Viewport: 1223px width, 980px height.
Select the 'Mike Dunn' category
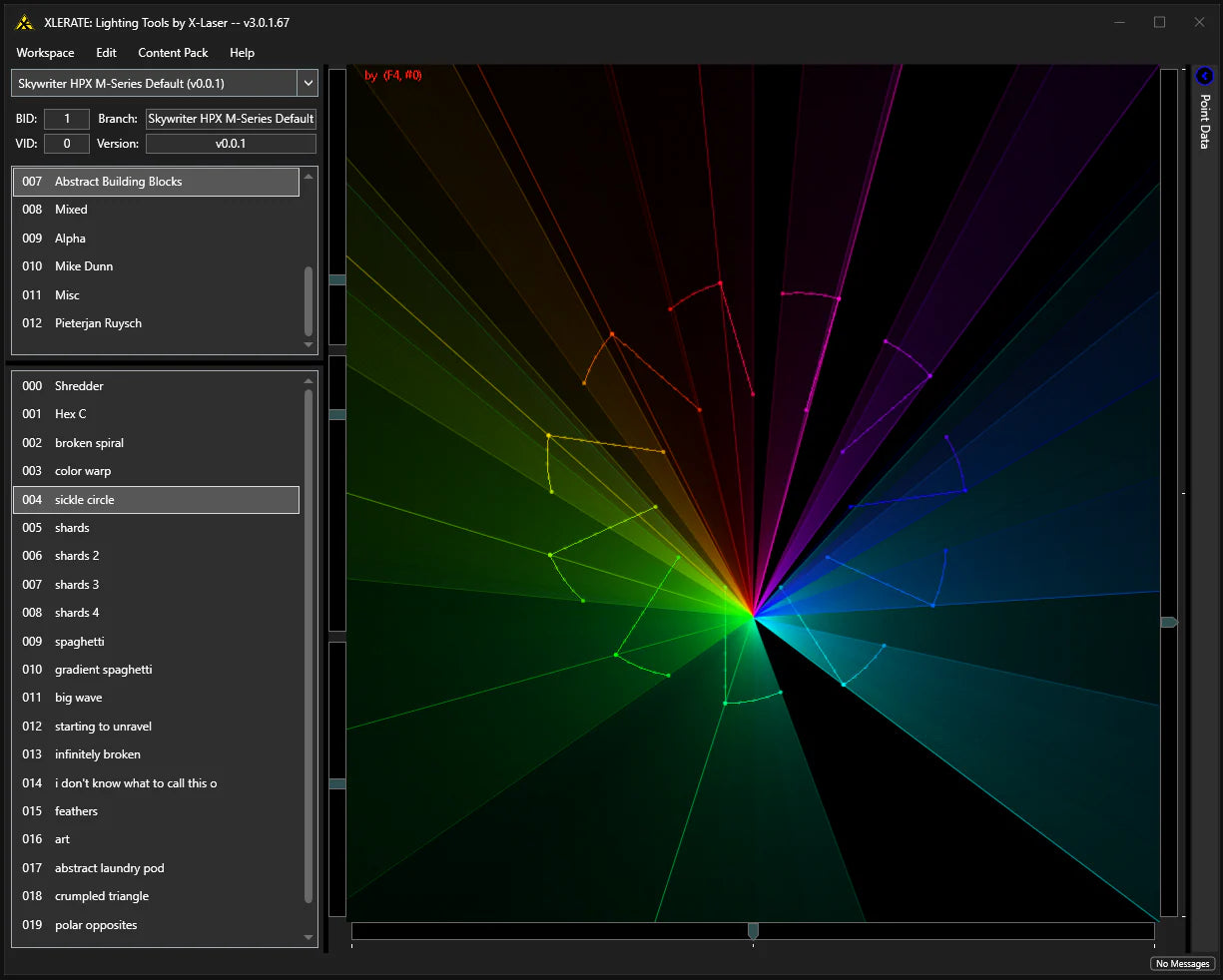click(x=84, y=266)
